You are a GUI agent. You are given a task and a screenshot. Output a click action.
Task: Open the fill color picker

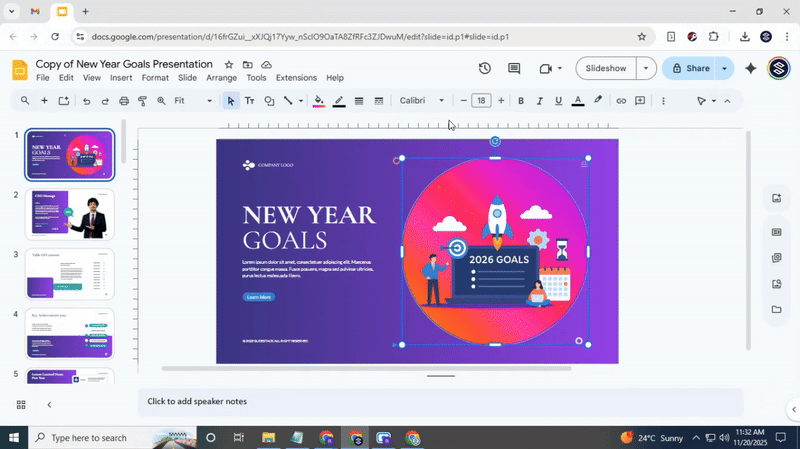tap(319, 101)
